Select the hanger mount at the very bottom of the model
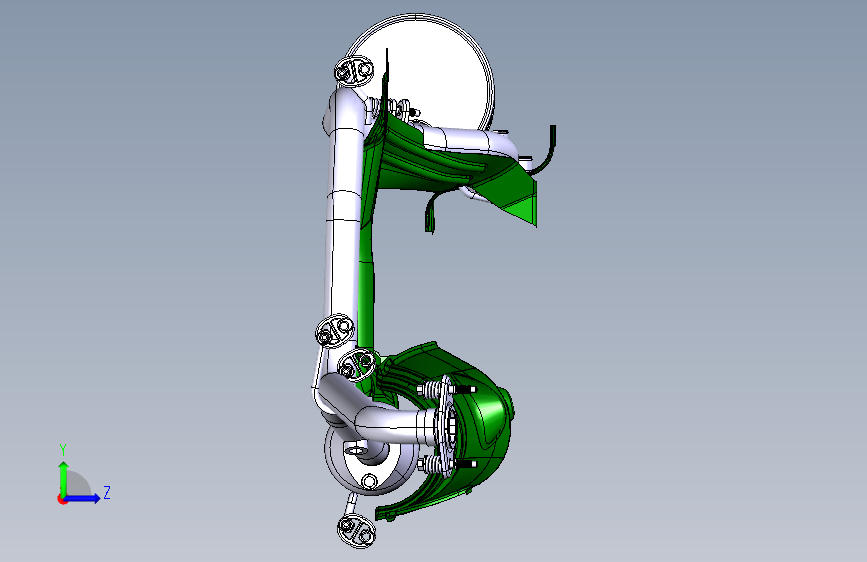 357,530
